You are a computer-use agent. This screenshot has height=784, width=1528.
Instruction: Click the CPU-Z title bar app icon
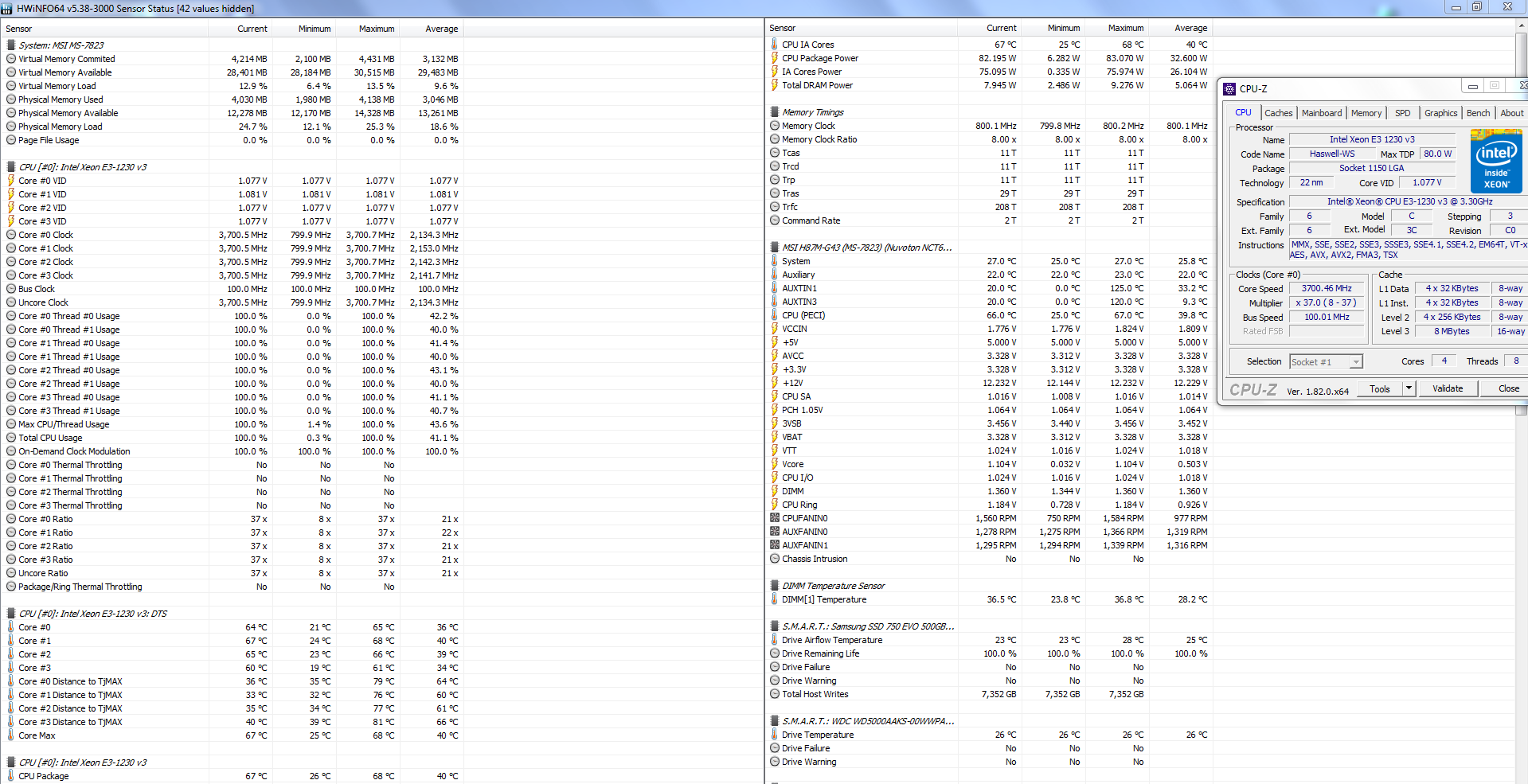coord(1229,88)
